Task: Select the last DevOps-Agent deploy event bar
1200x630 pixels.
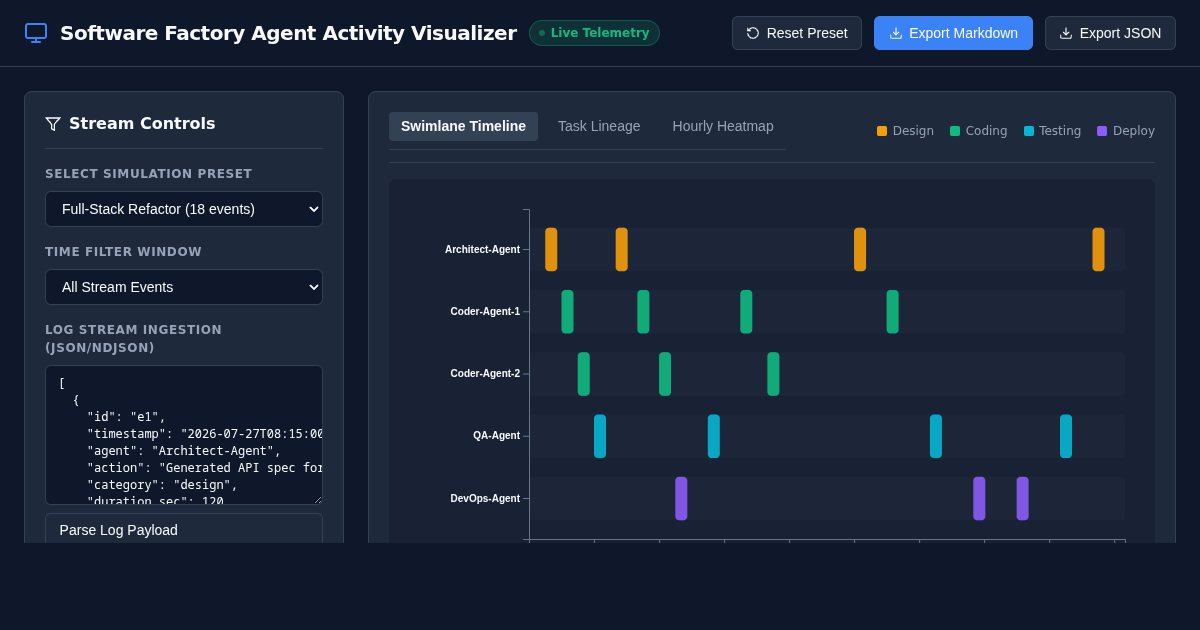Action: point(1023,498)
